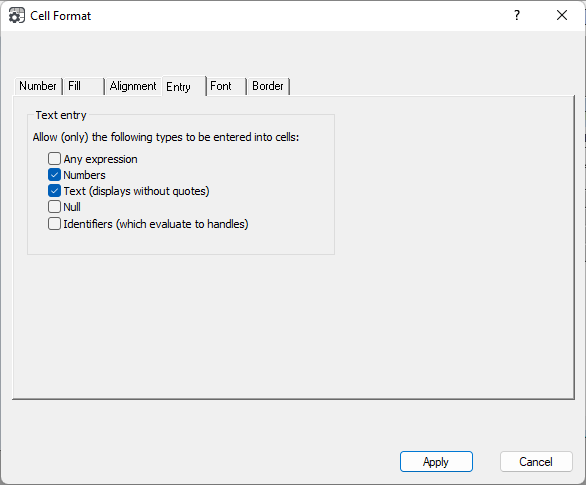Click the Null option label
The width and height of the screenshot is (586, 485).
click(x=72, y=207)
